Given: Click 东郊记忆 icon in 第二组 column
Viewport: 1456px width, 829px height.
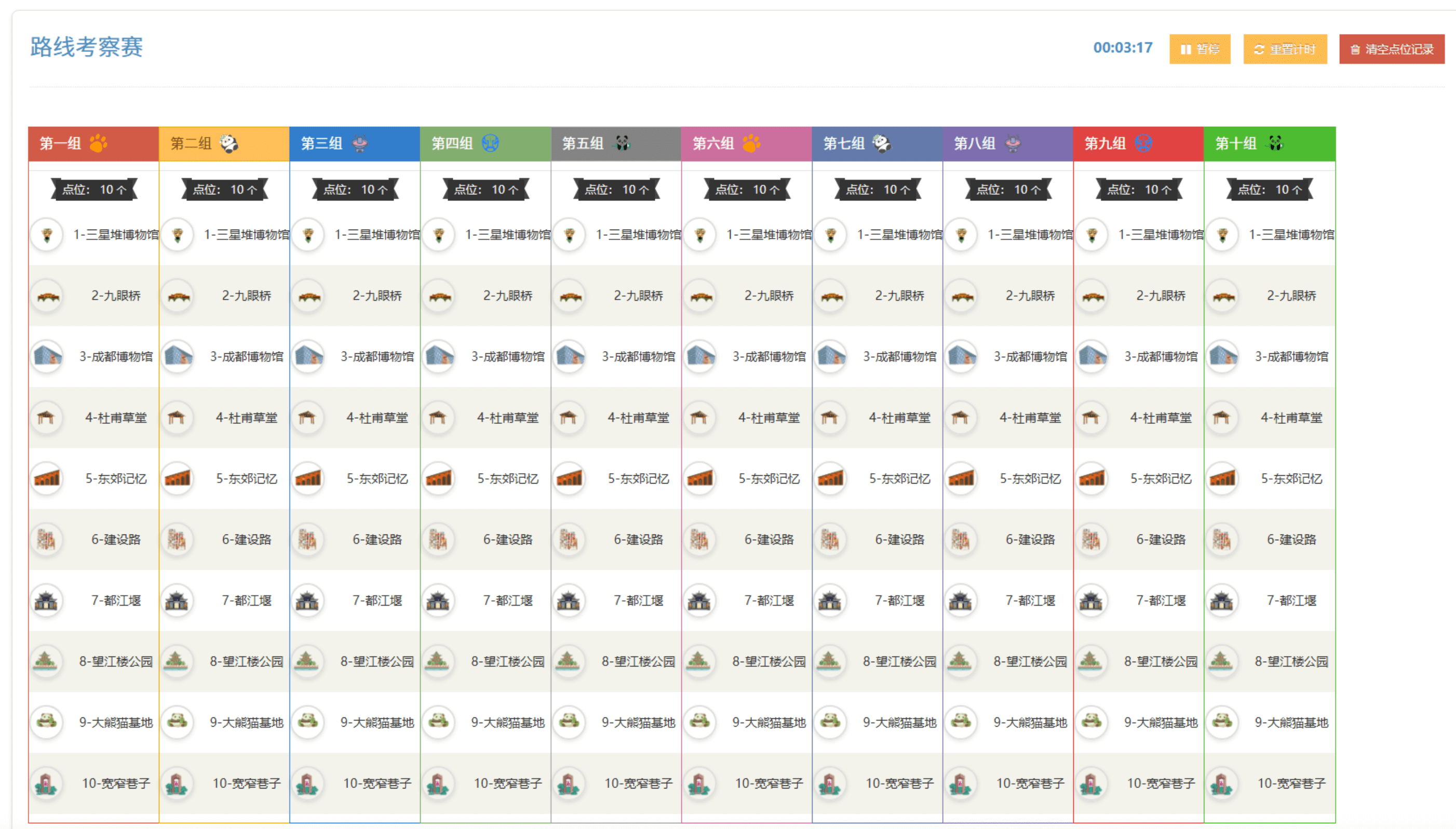Looking at the screenshot, I should point(178,479).
